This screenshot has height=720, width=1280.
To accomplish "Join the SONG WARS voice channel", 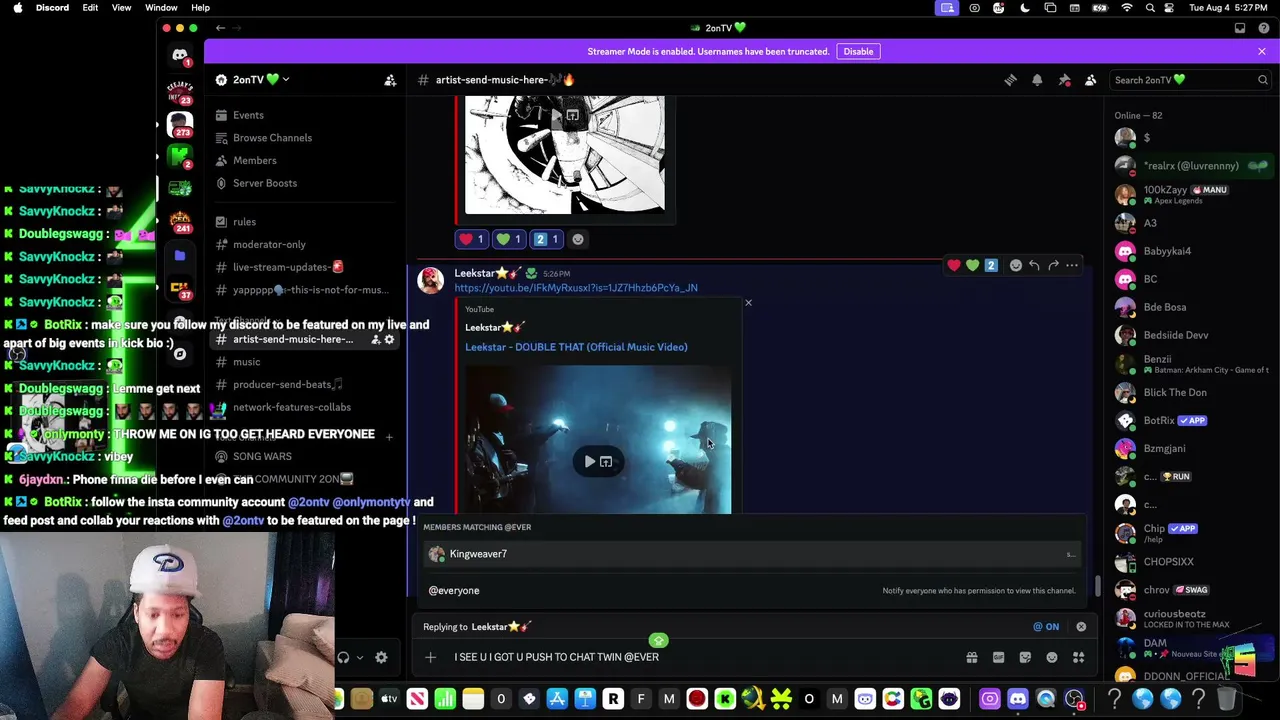I will 262,456.
